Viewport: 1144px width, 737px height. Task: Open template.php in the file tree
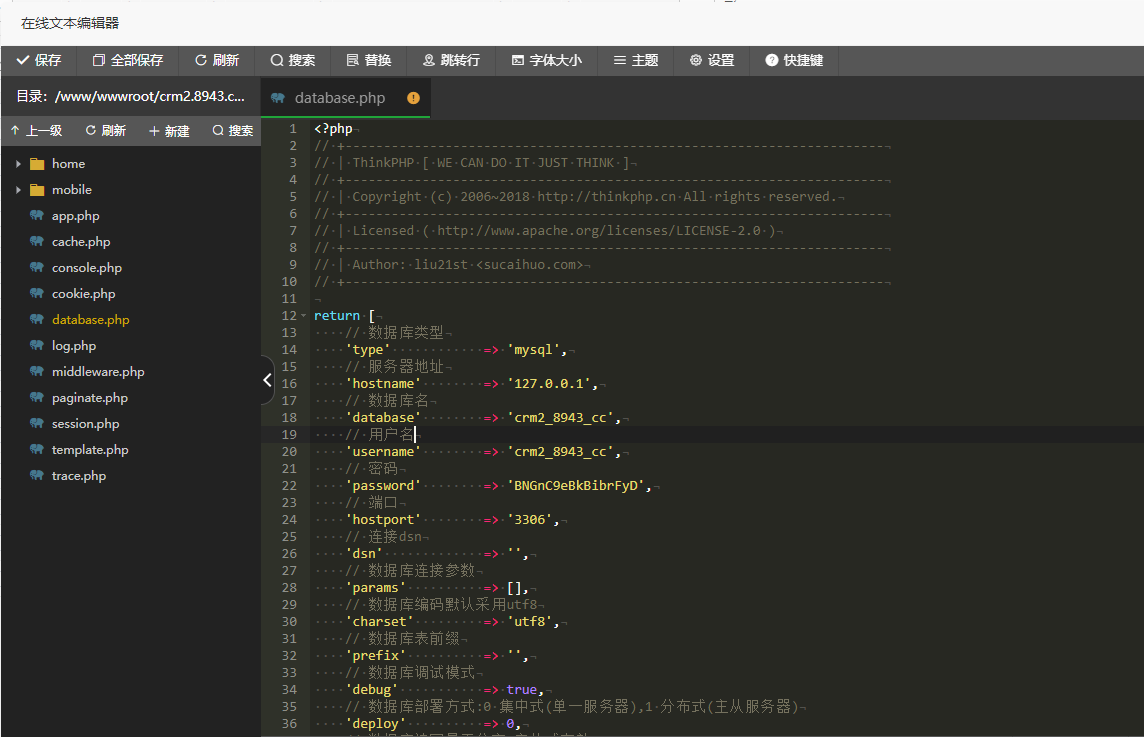point(90,449)
